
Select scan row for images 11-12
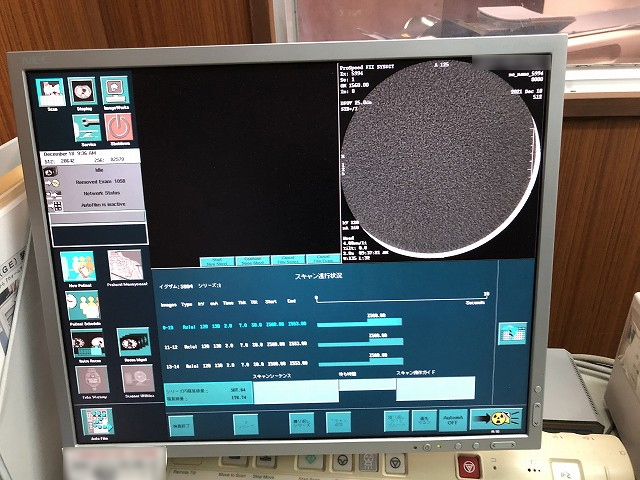[236, 345]
